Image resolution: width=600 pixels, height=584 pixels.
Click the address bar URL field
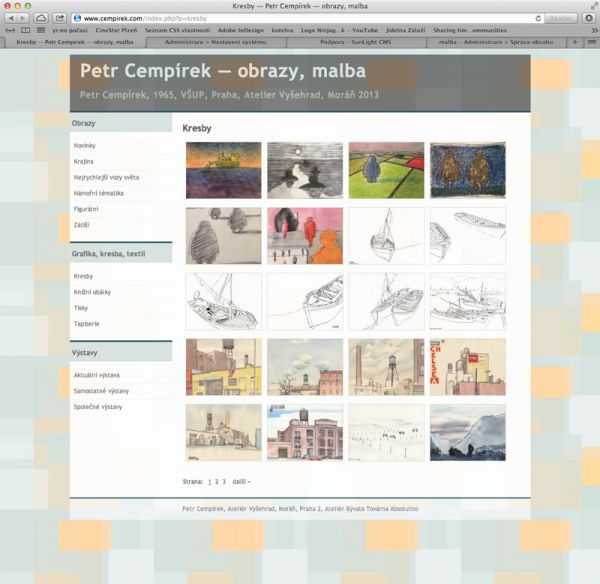point(306,18)
